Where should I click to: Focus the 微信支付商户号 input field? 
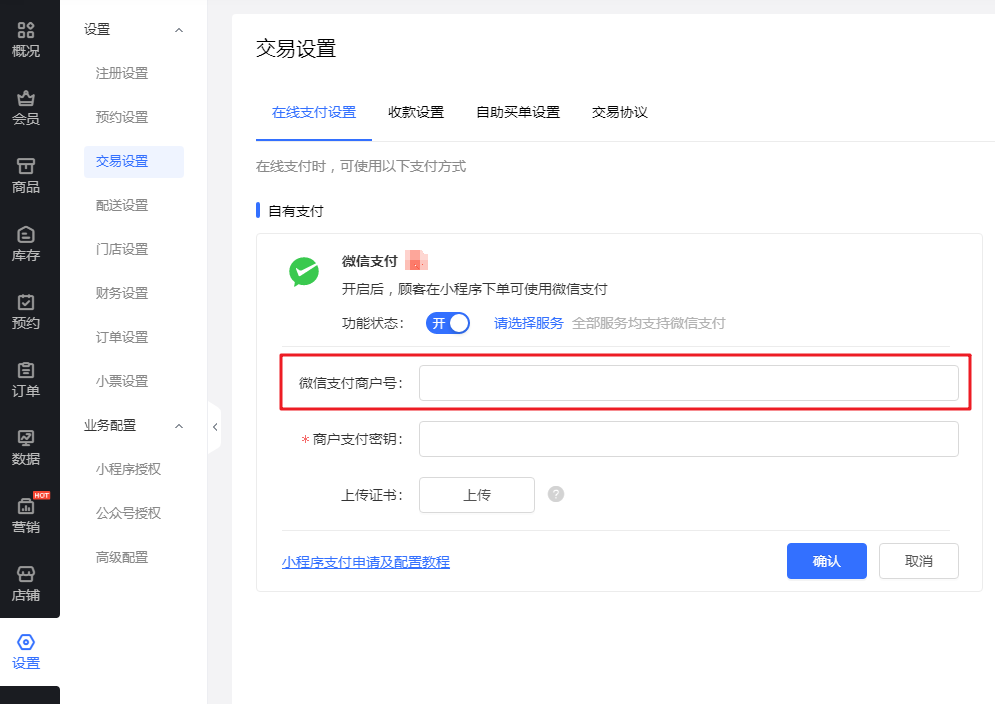click(x=689, y=383)
